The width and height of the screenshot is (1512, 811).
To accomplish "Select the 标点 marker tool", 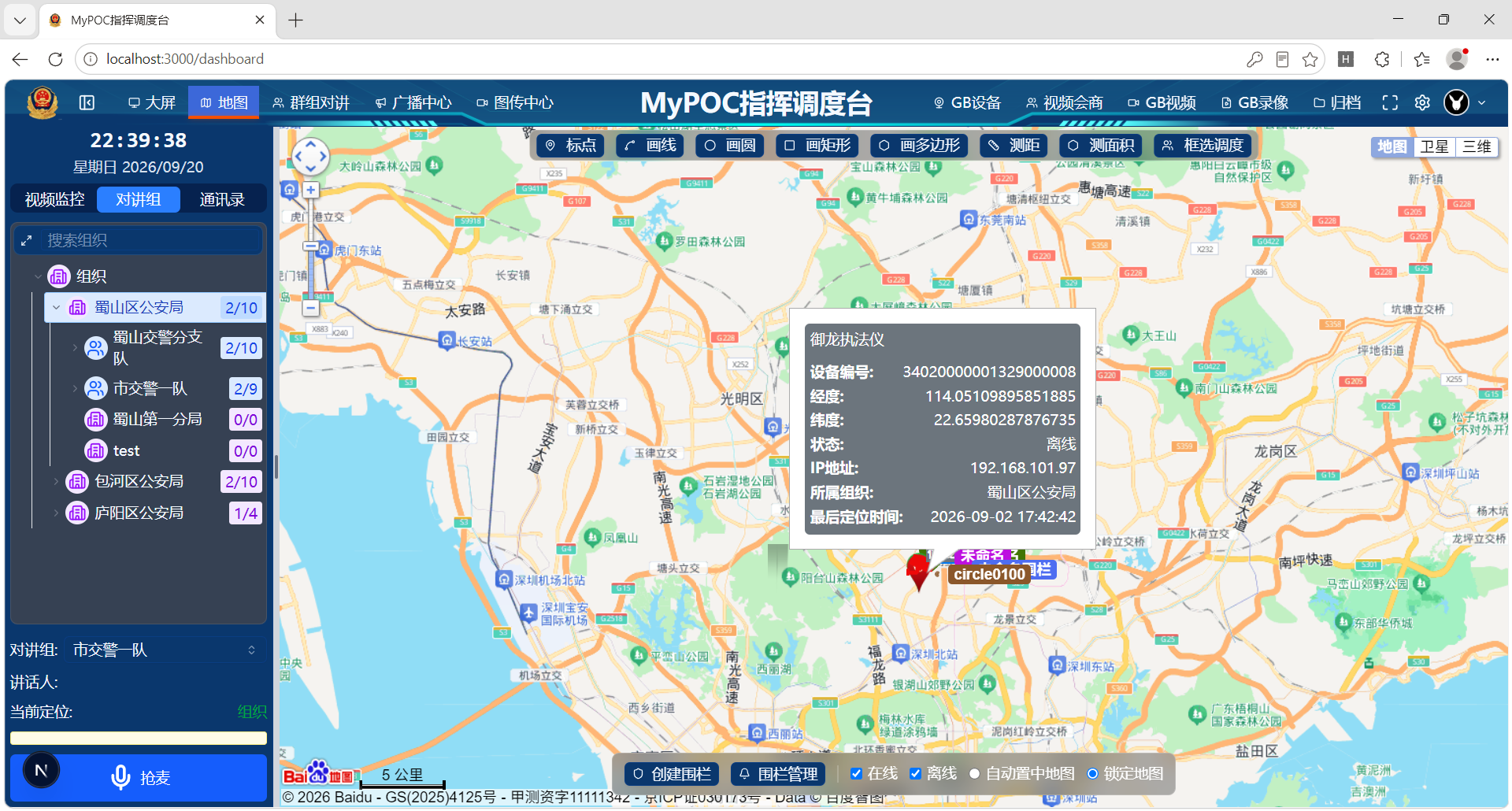I will [571, 146].
